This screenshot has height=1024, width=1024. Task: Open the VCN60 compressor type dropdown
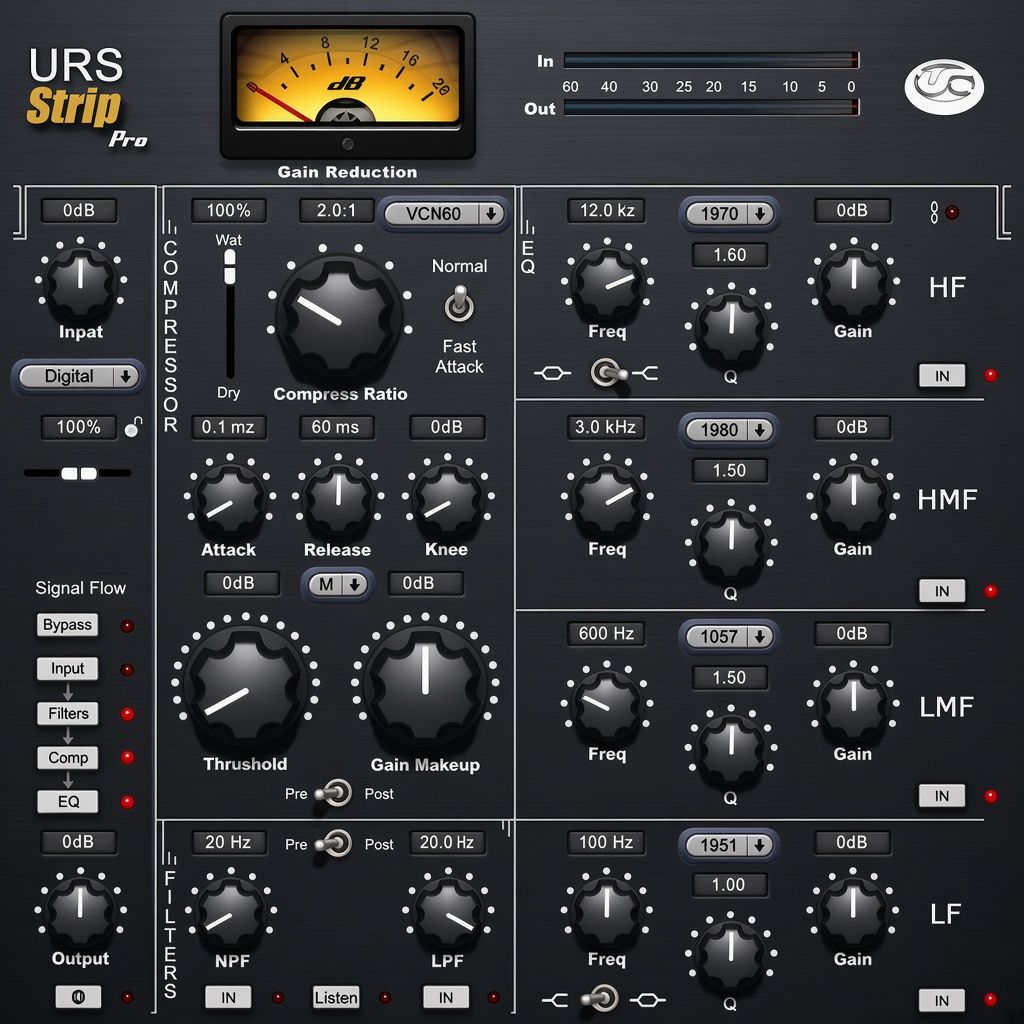[444, 214]
